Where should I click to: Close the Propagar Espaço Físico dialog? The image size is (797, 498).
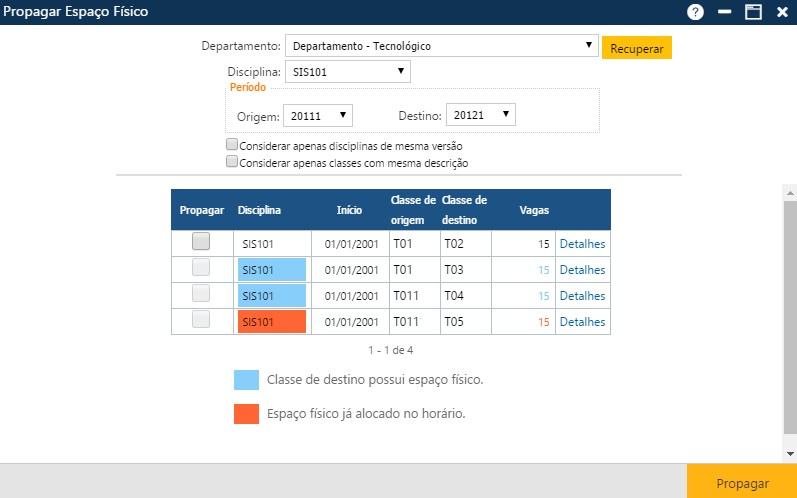(x=781, y=12)
